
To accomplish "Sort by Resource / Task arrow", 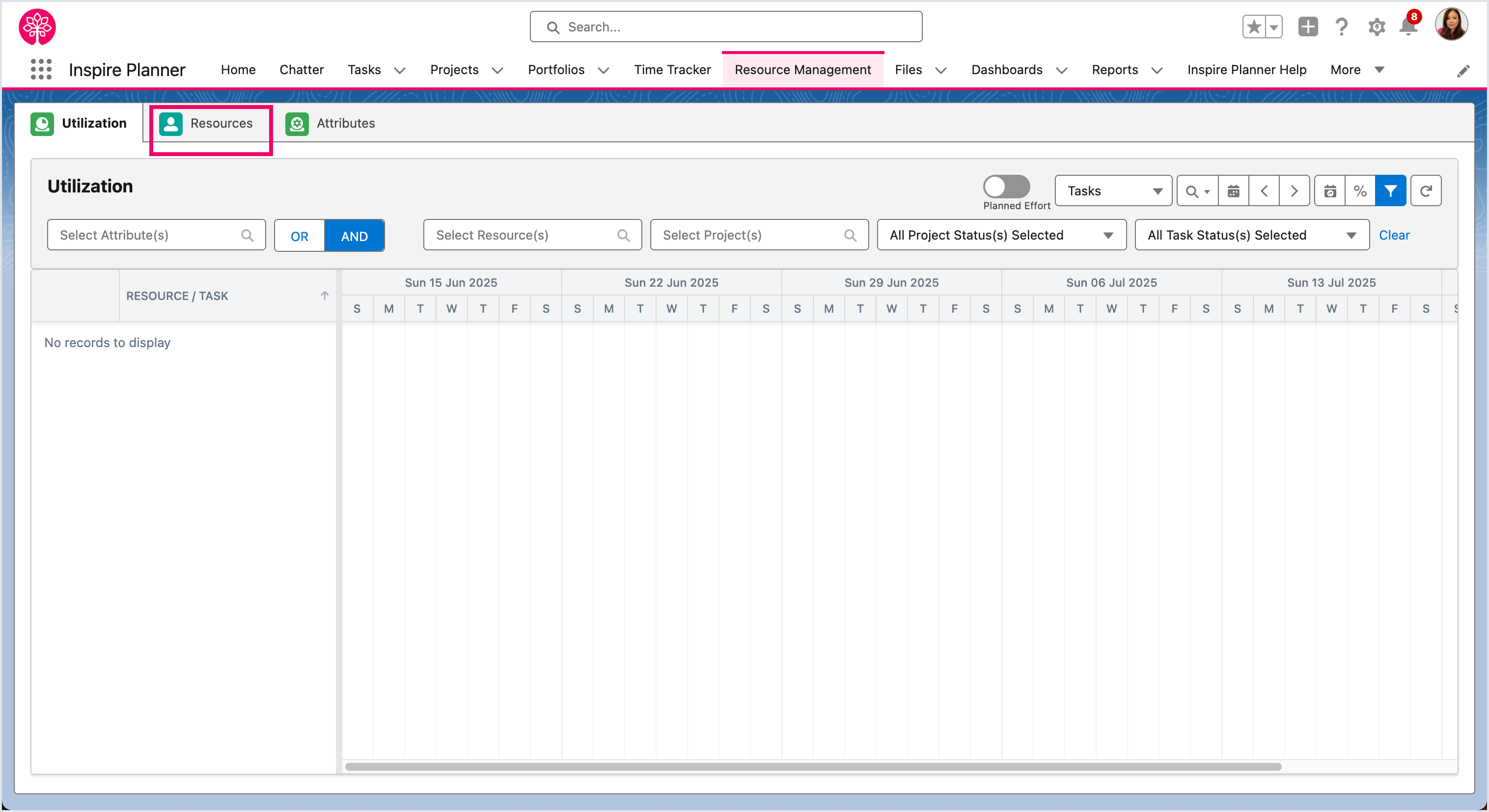I will (x=324, y=296).
